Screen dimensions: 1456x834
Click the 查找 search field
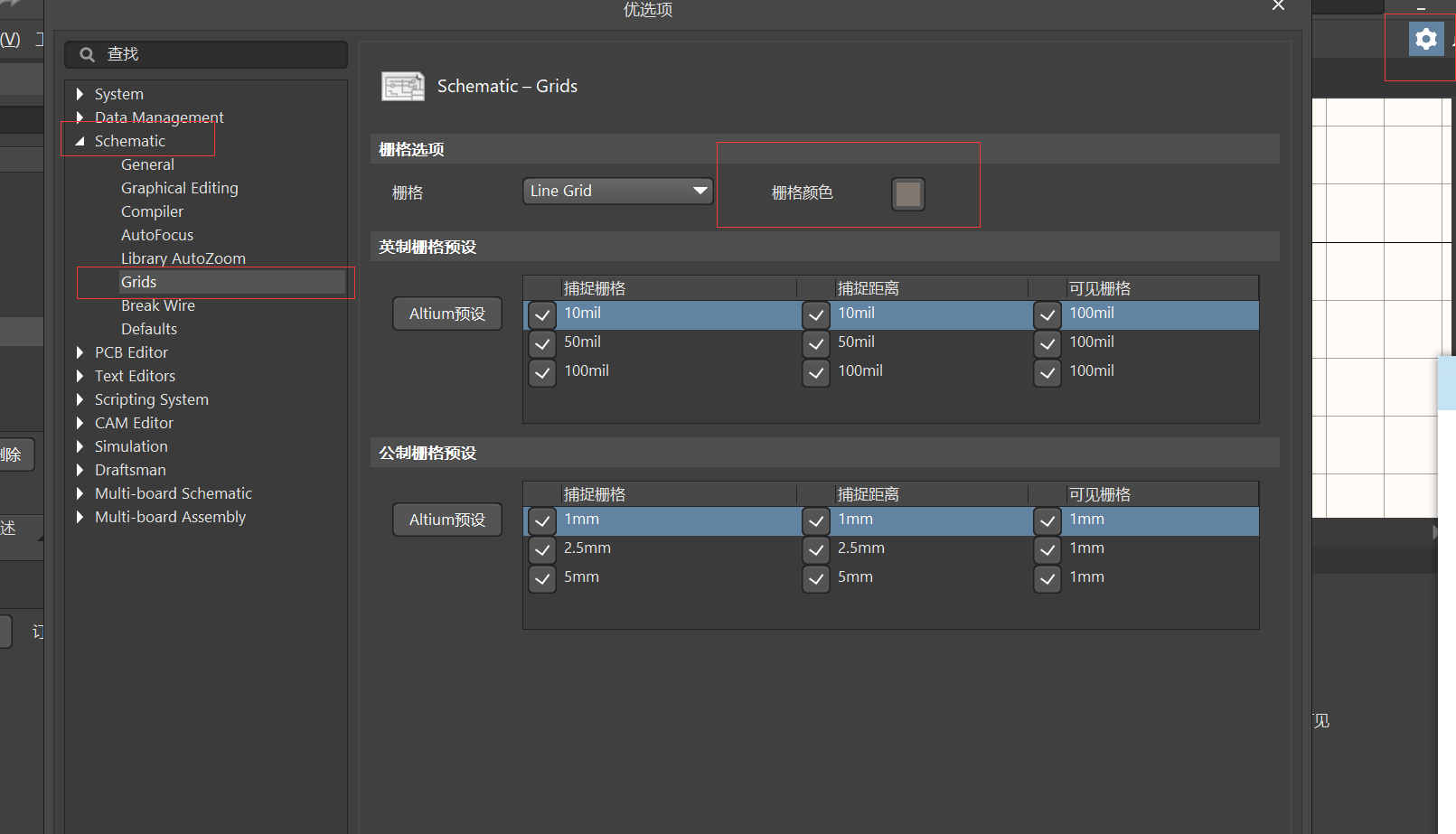[206, 54]
